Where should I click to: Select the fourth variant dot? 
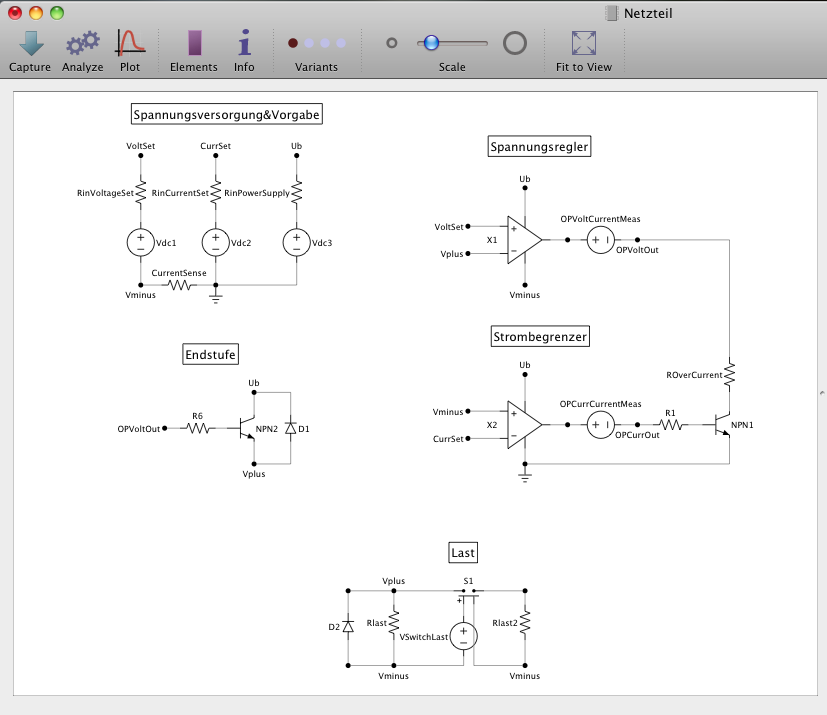tap(341, 43)
